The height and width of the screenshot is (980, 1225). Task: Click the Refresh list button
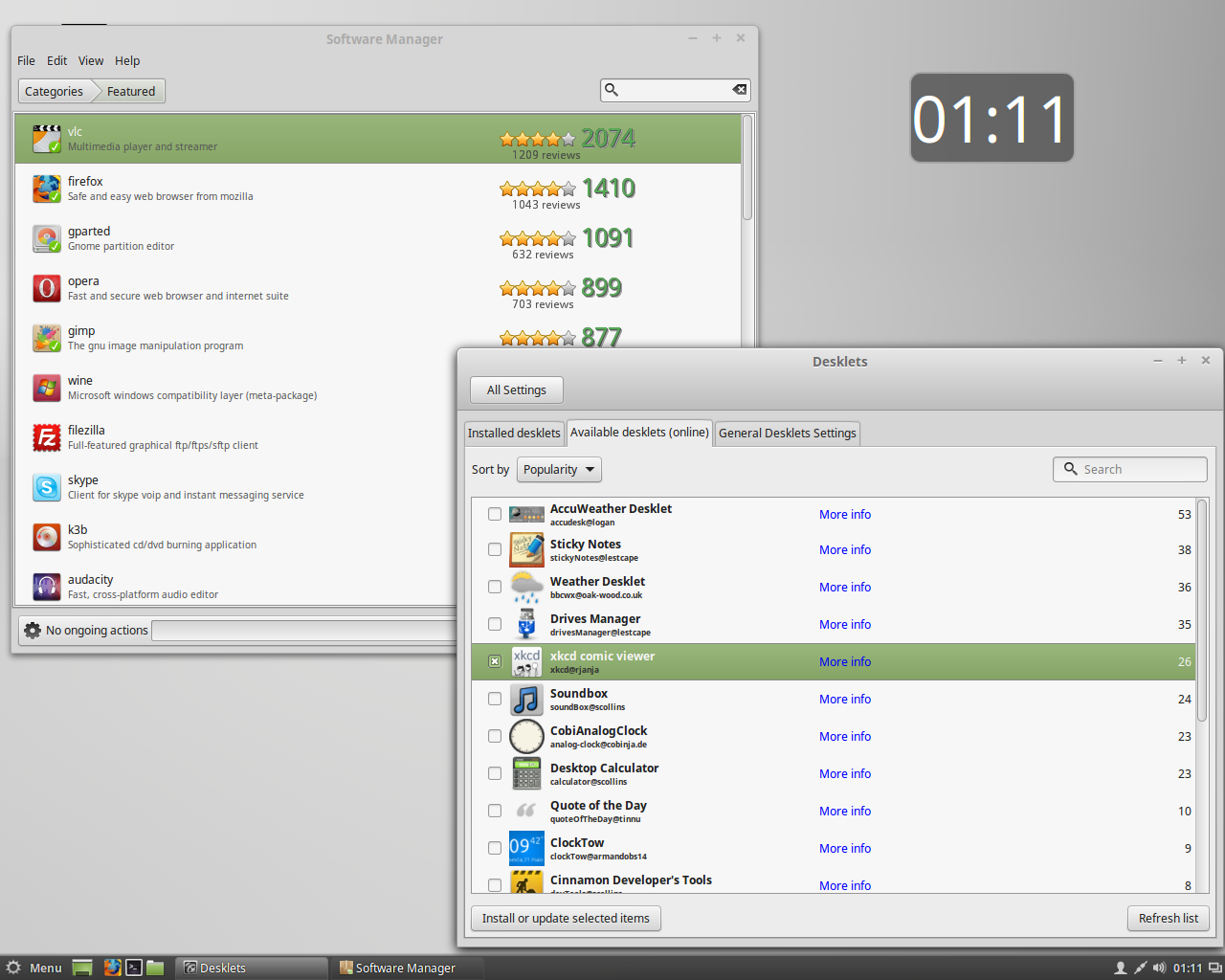[1169, 919]
